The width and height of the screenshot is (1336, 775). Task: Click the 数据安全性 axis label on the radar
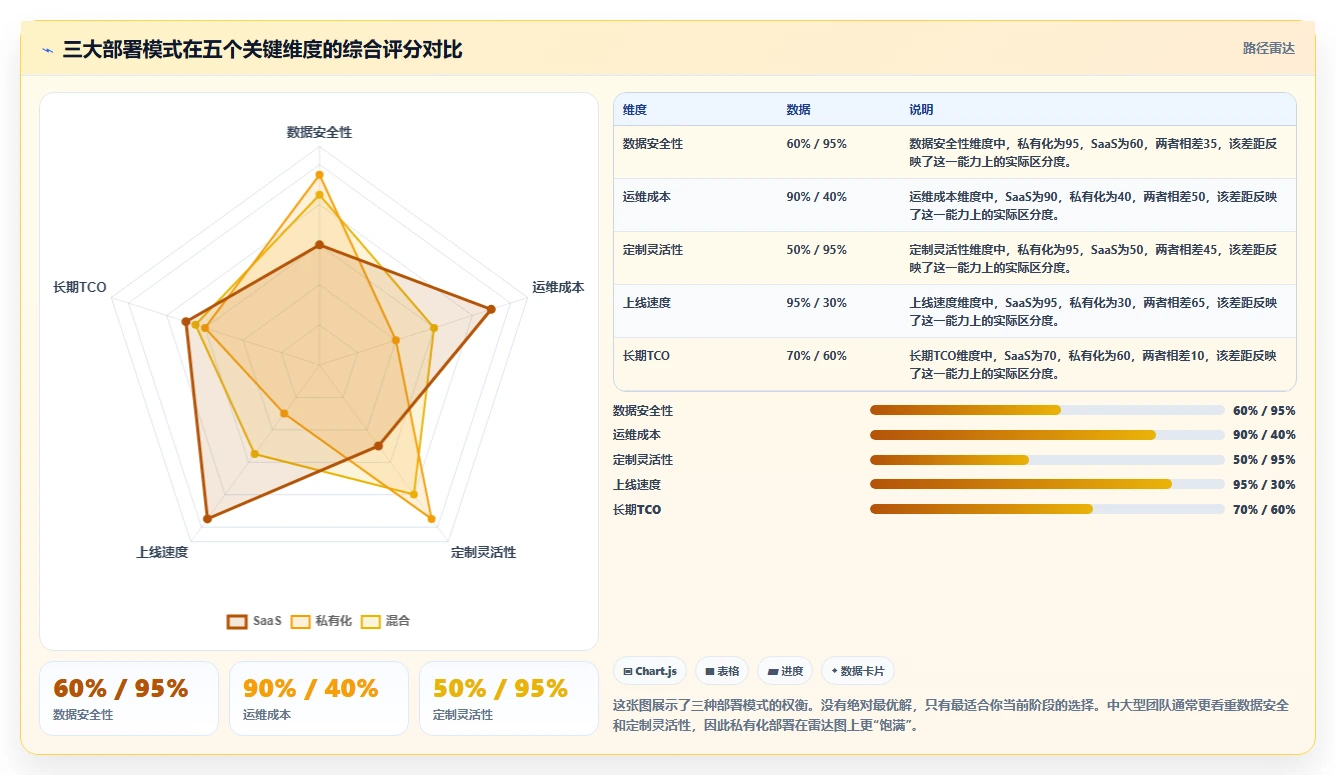319,132
